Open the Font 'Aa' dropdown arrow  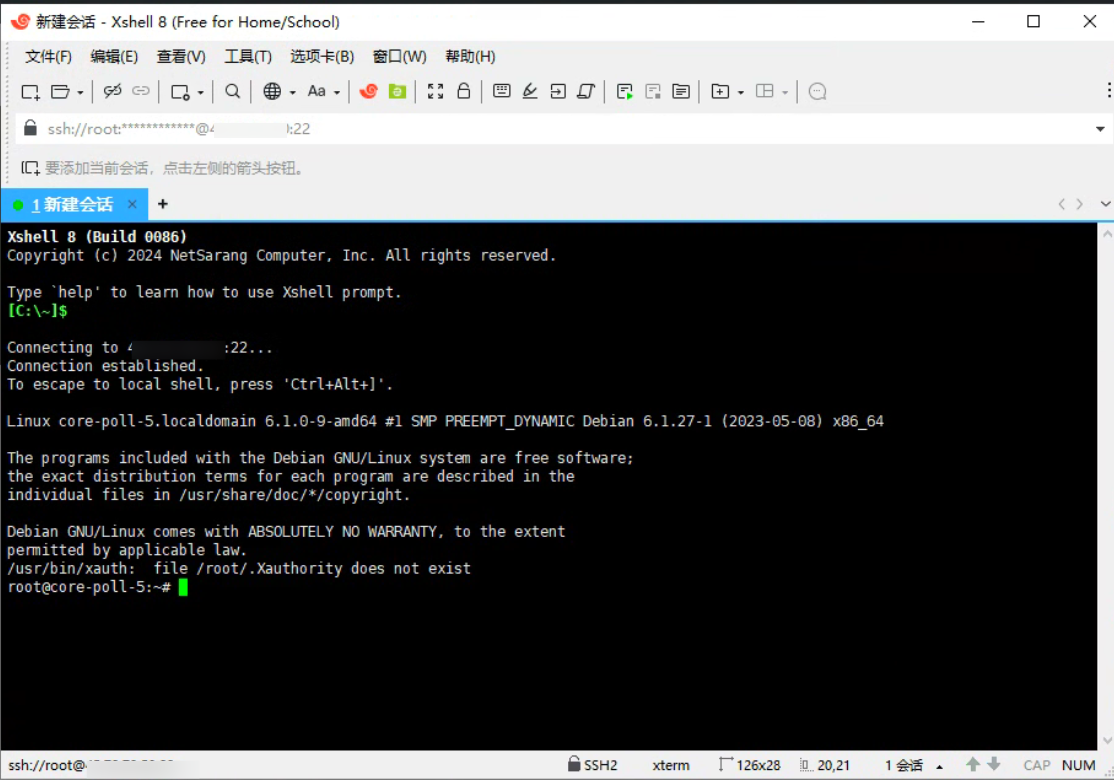tap(337, 93)
